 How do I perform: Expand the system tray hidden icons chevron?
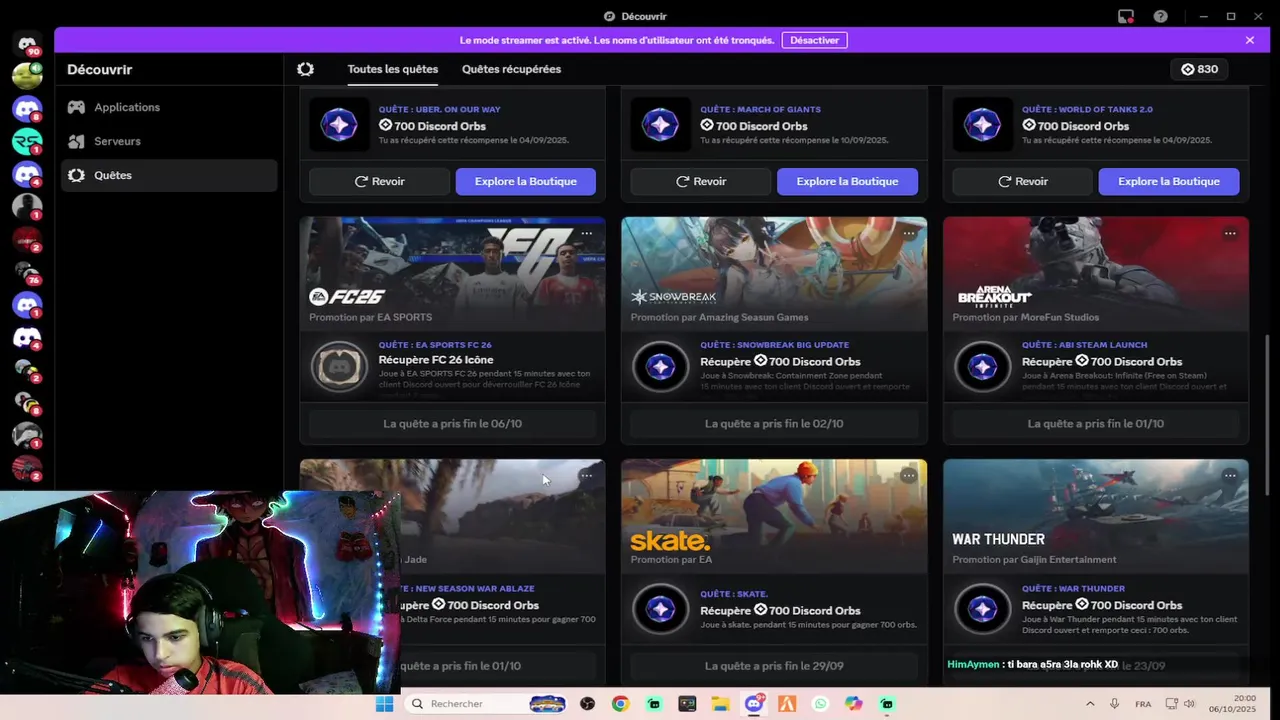coord(1090,704)
